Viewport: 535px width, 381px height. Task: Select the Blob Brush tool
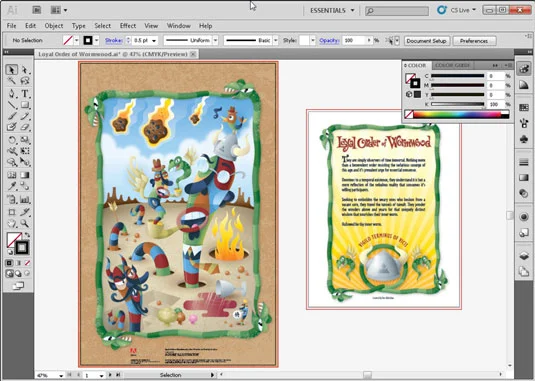point(12,127)
